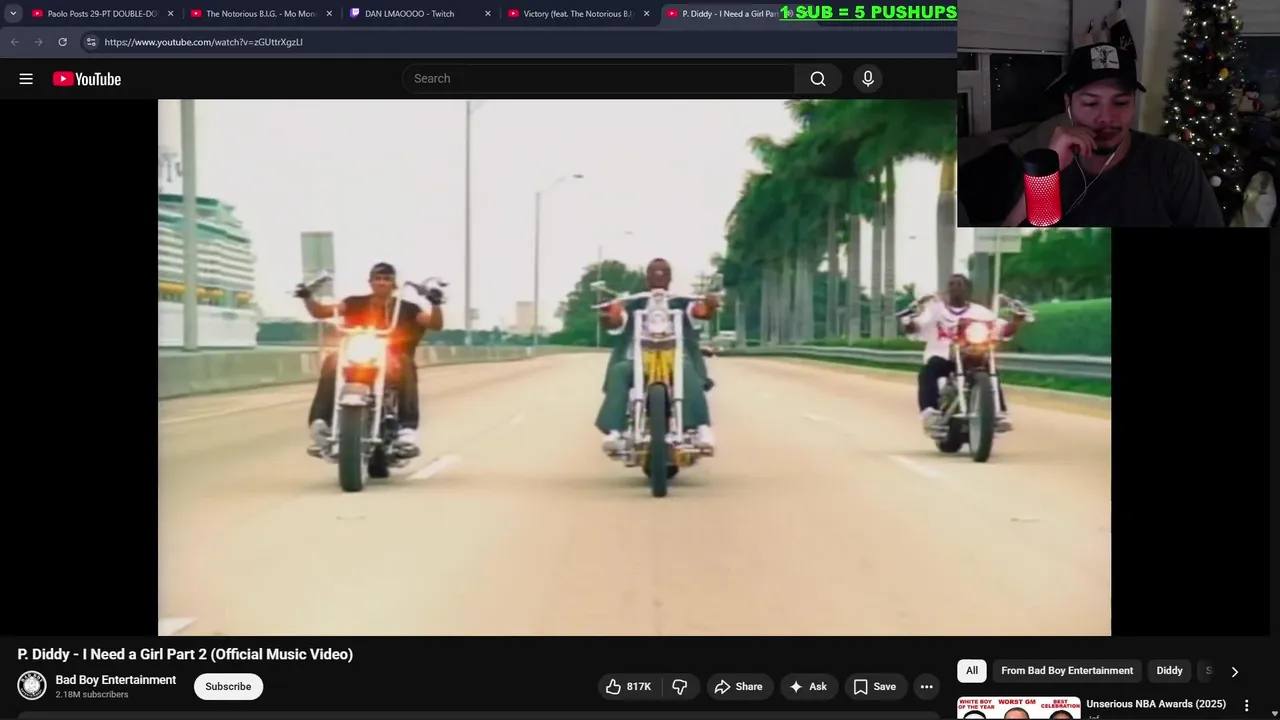Open the Share dialog
Viewport: 1280px width, 720px height.
pyautogui.click(x=738, y=687)
